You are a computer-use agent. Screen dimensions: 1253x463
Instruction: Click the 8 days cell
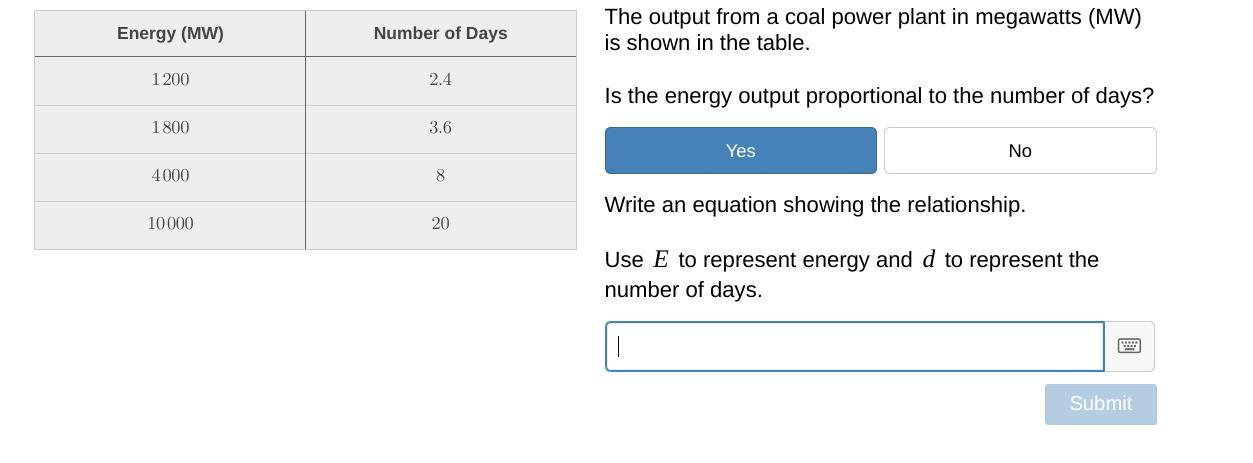point(440,176)
